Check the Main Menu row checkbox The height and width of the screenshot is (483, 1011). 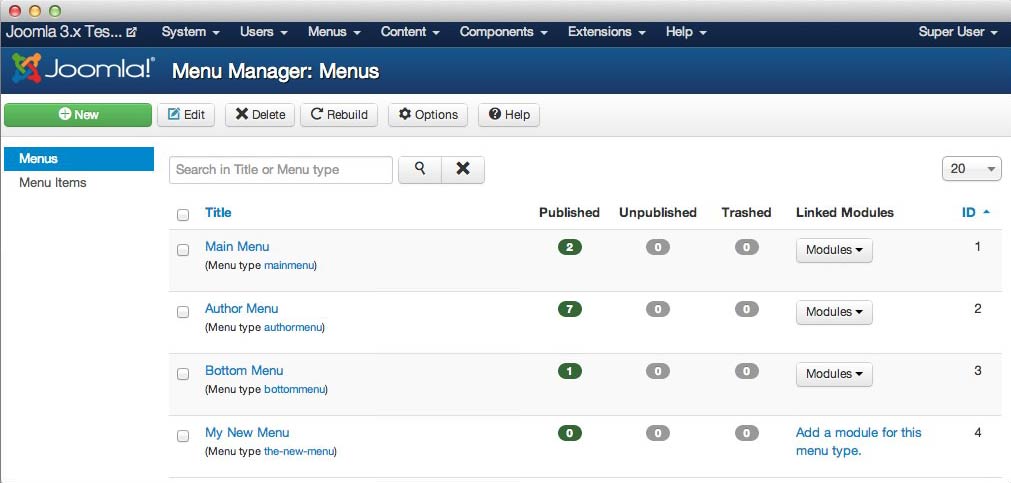[x=183, y=250]
